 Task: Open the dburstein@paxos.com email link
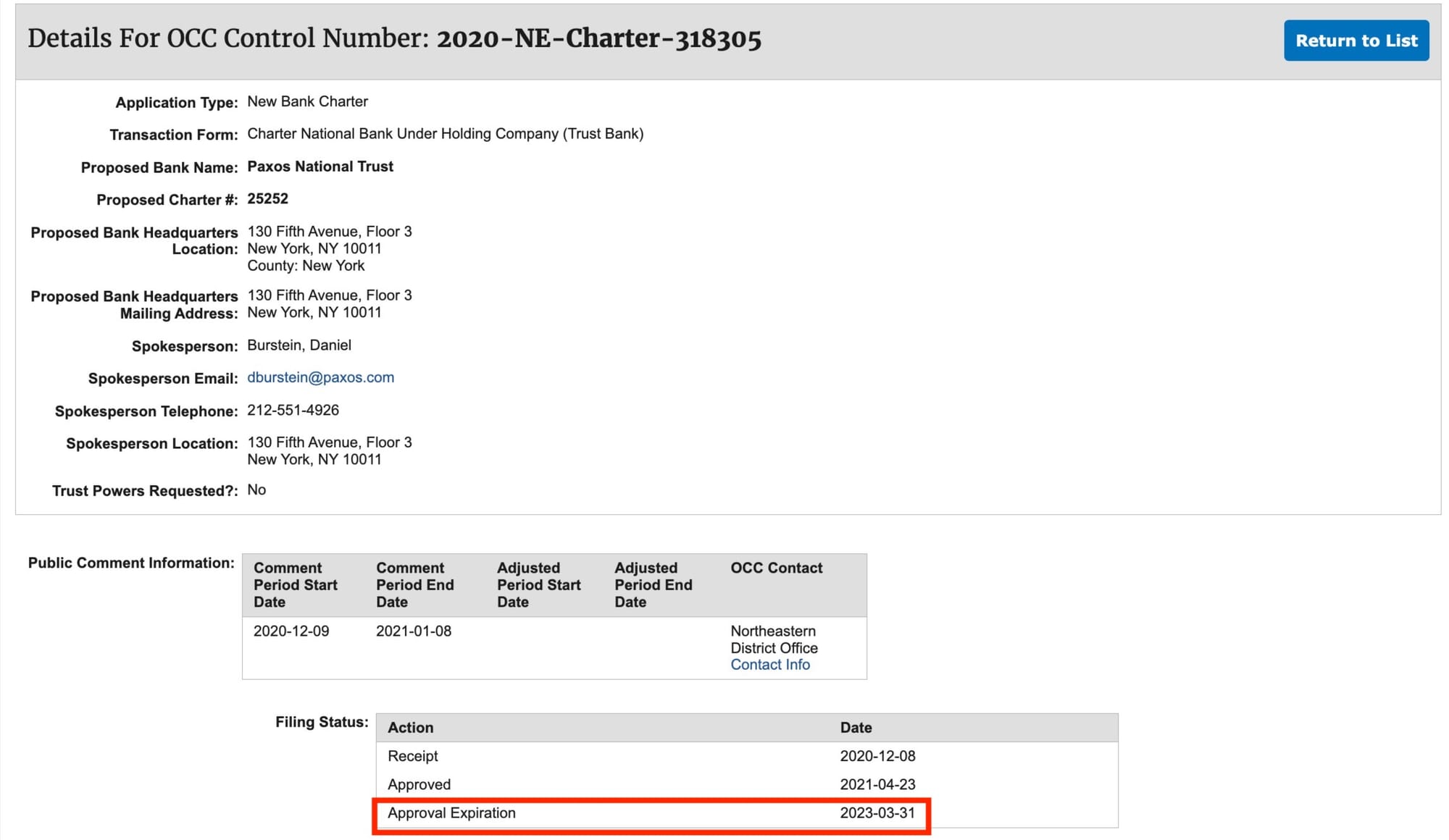click(x=320, y=377)
